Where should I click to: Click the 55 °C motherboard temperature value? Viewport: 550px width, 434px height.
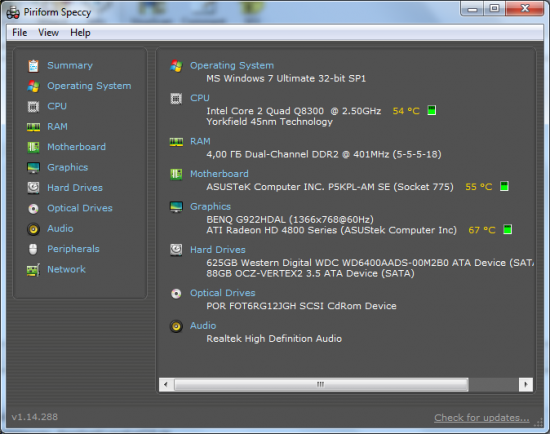(478, 187)
